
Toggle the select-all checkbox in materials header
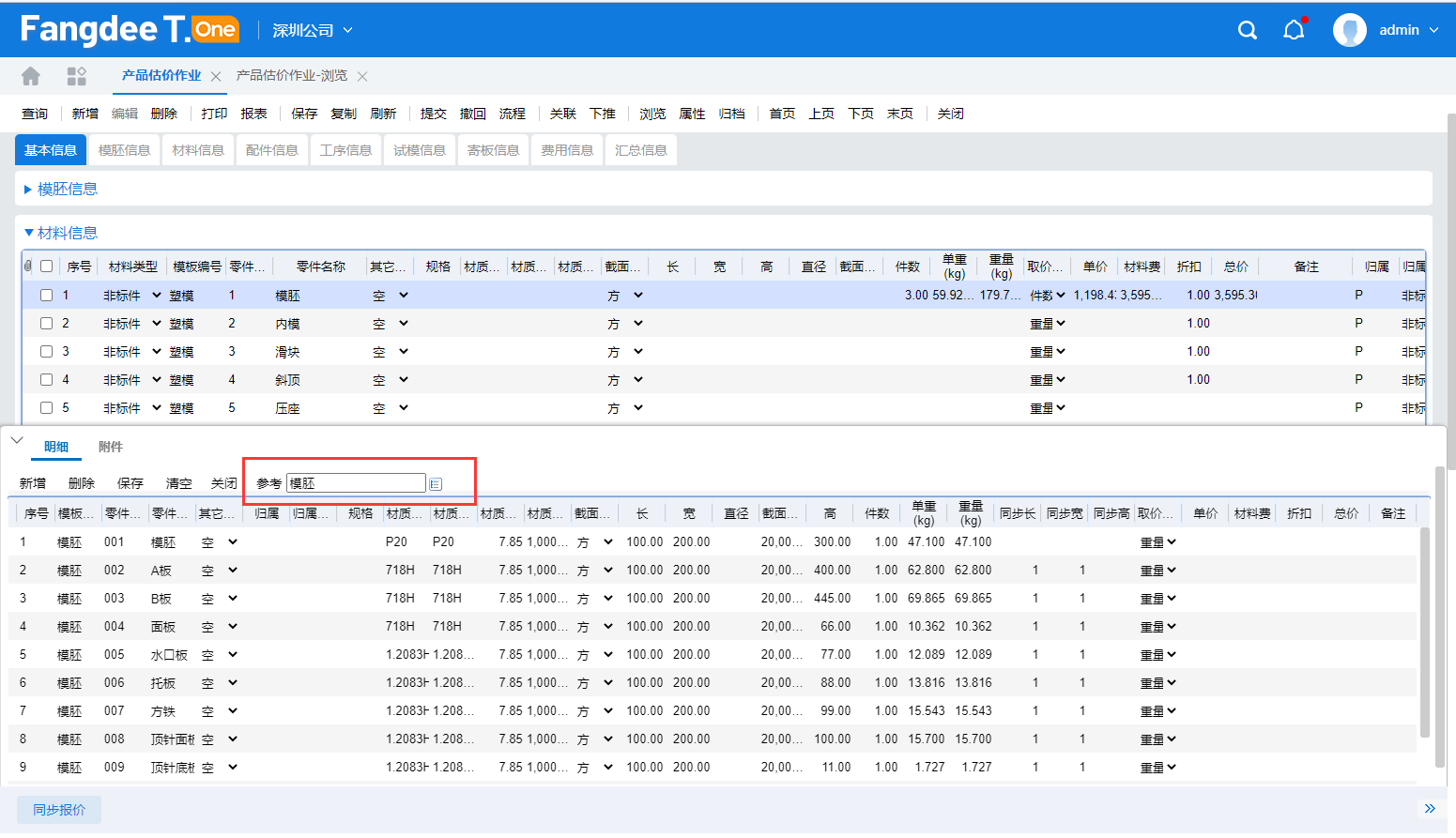46,267
